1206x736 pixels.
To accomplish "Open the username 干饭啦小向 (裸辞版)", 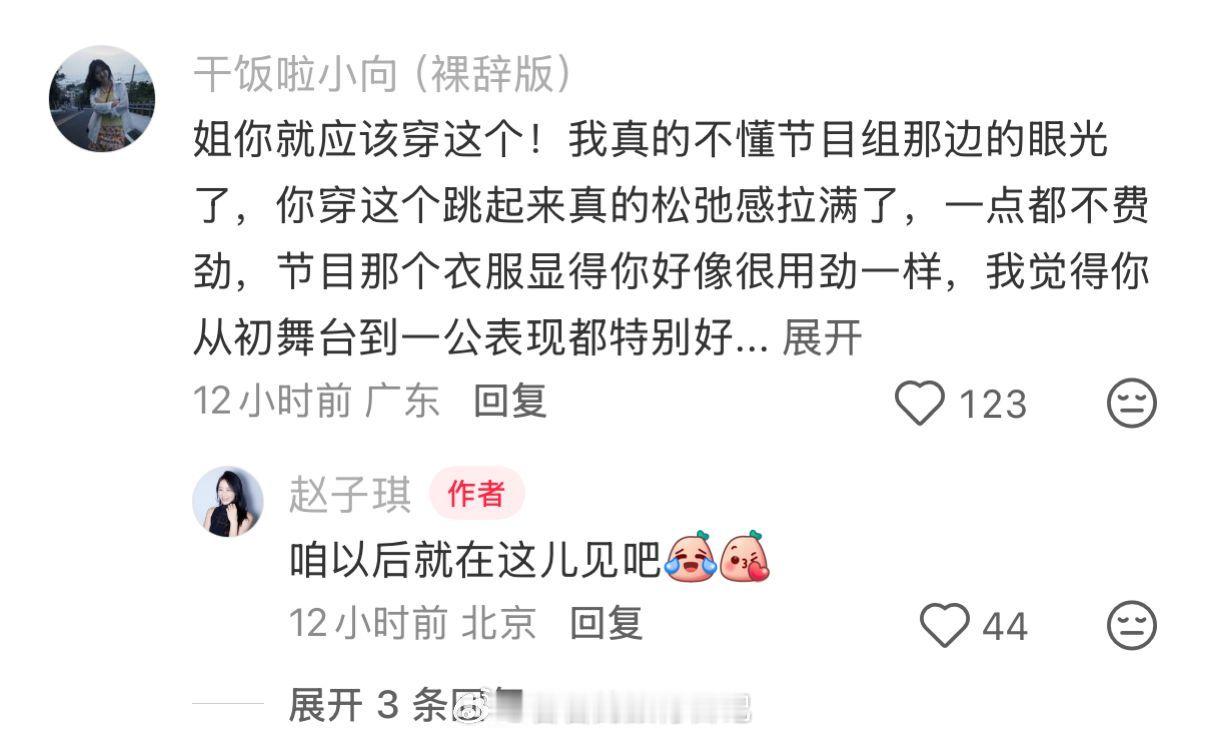I will 383,74.
